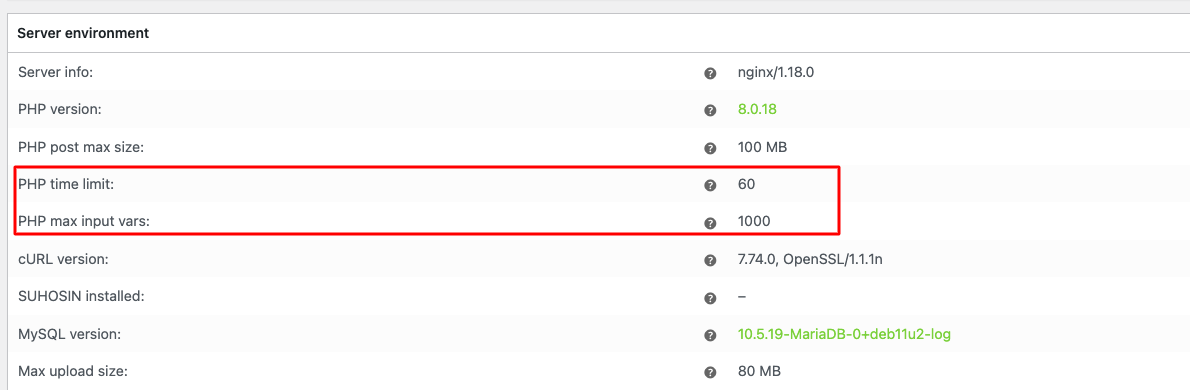
Task: Select the 'Max upload size:' label
Action: (x=72, y=372)
